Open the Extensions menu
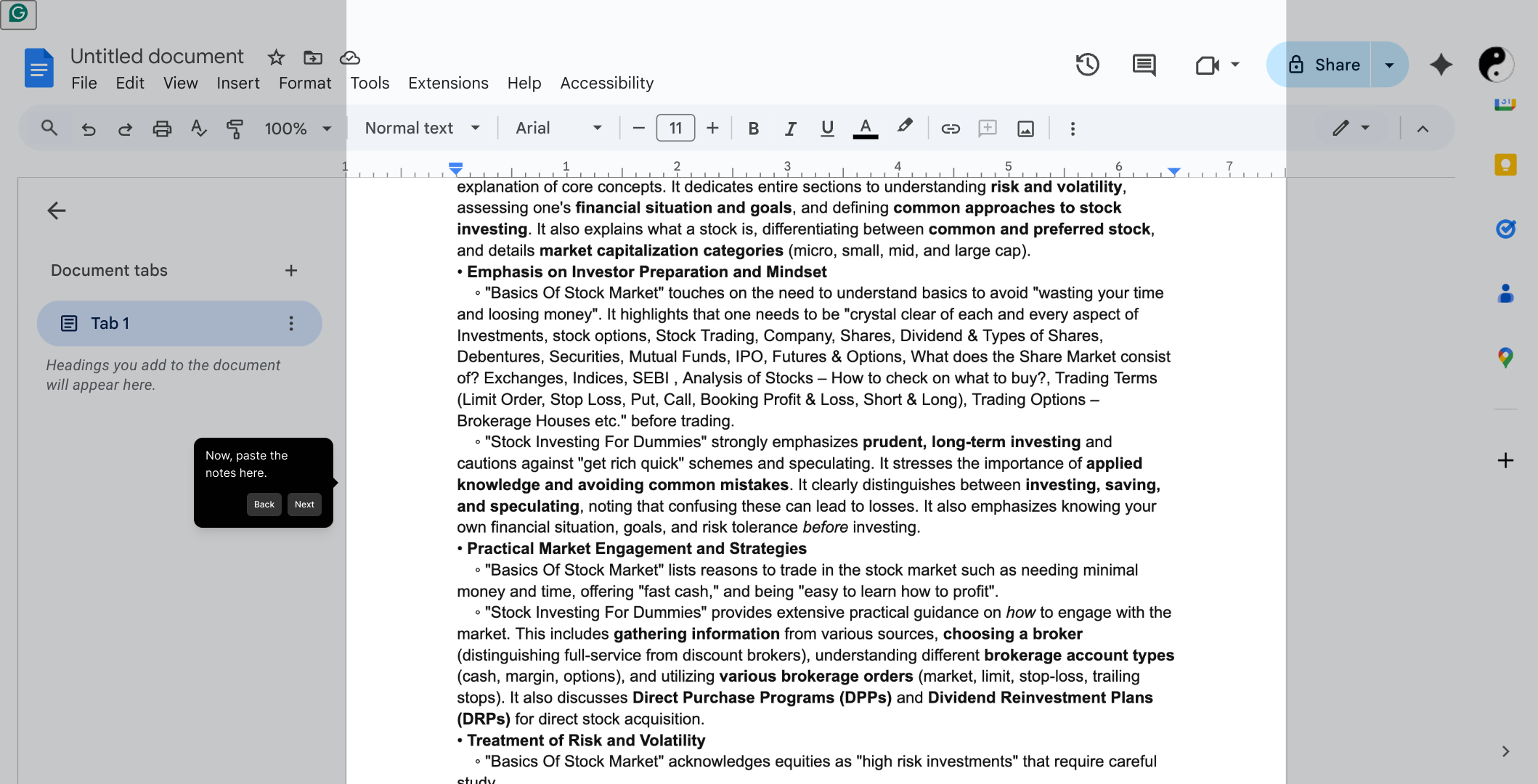Screen dimensions: 1538x784 448,83
